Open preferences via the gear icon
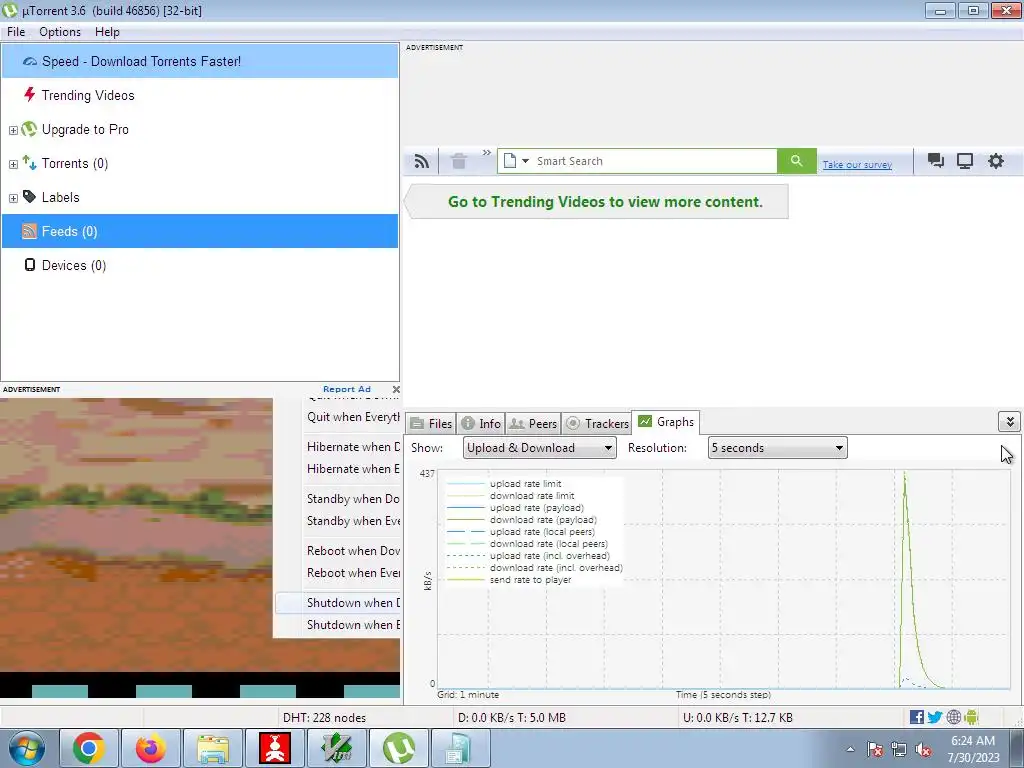The height and width of the screenshot is (768, 1024). click(995, 161)
